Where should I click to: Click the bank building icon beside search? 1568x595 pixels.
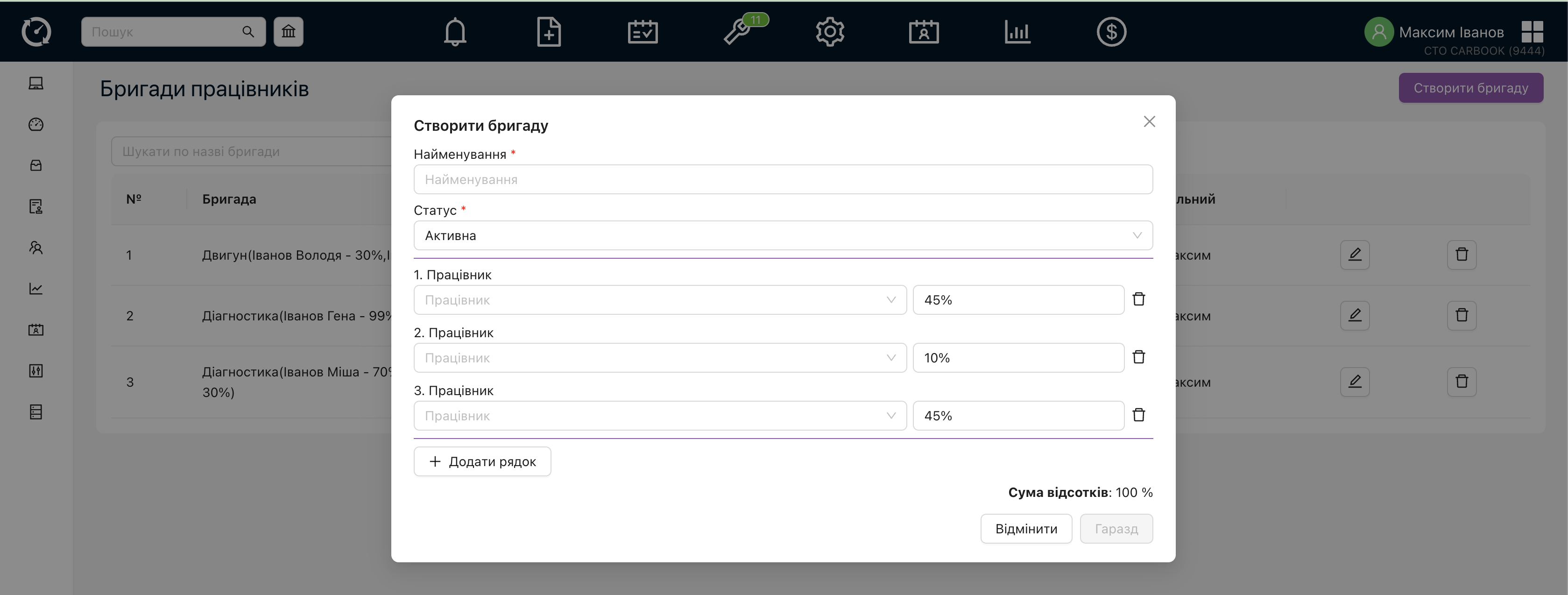coord(289,32)
